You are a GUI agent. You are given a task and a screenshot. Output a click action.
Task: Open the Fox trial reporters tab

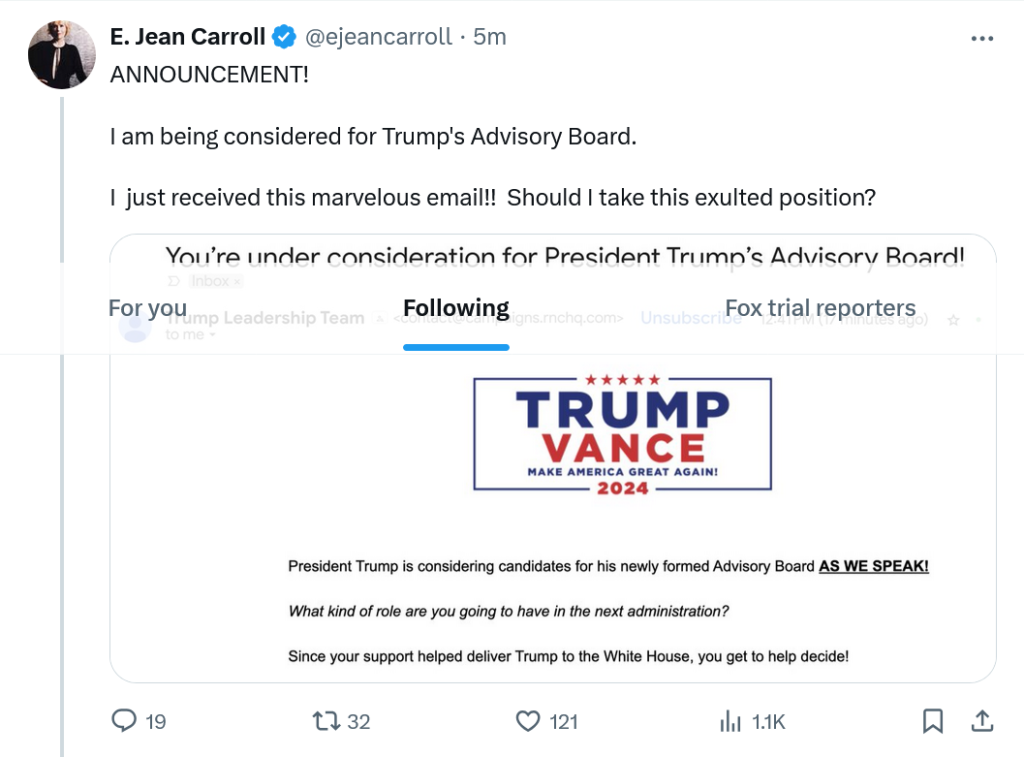(820, 308)
